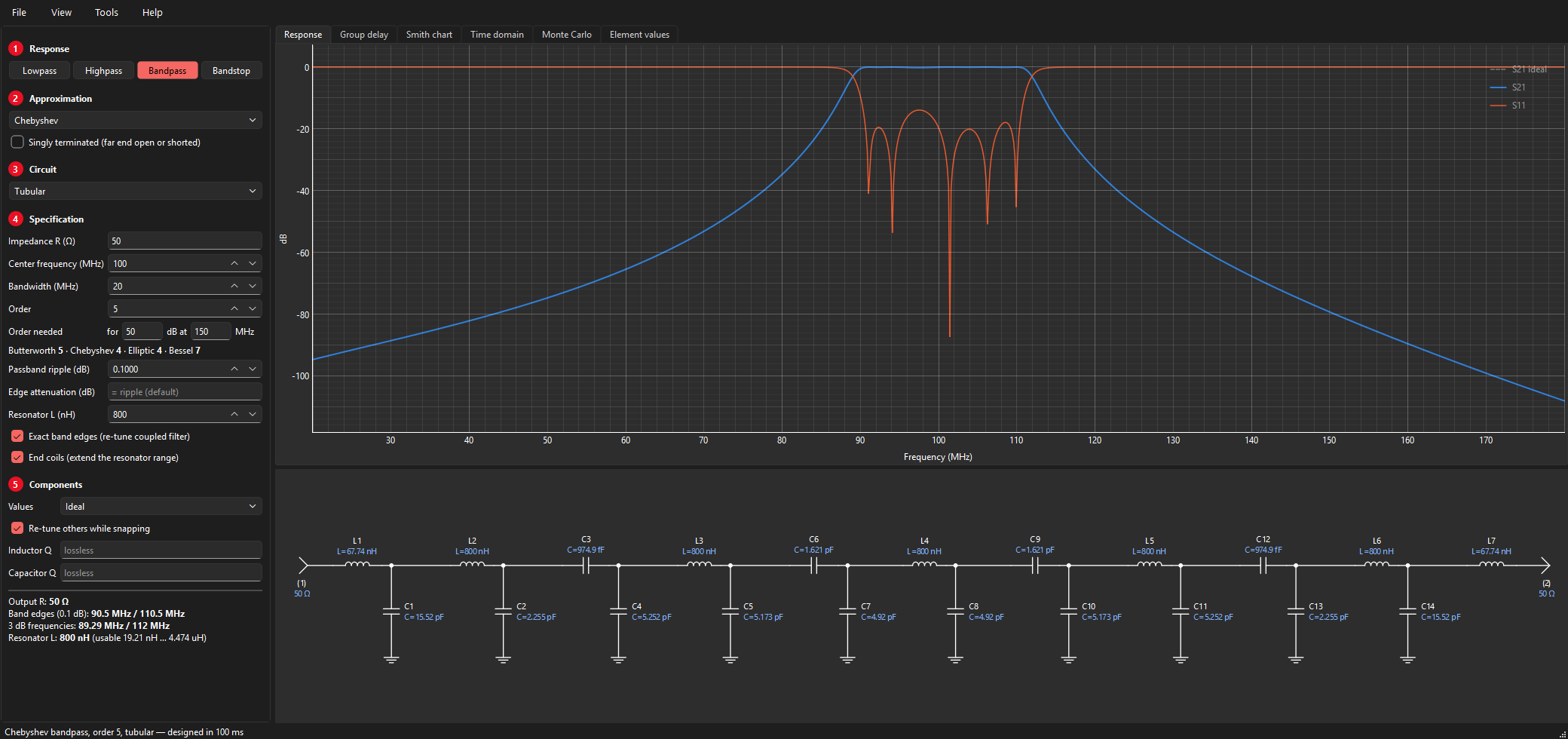Click the Impedance R input field
This screenshot has height=739, width=1568.
pyautogui.click(x=185, y=241)
